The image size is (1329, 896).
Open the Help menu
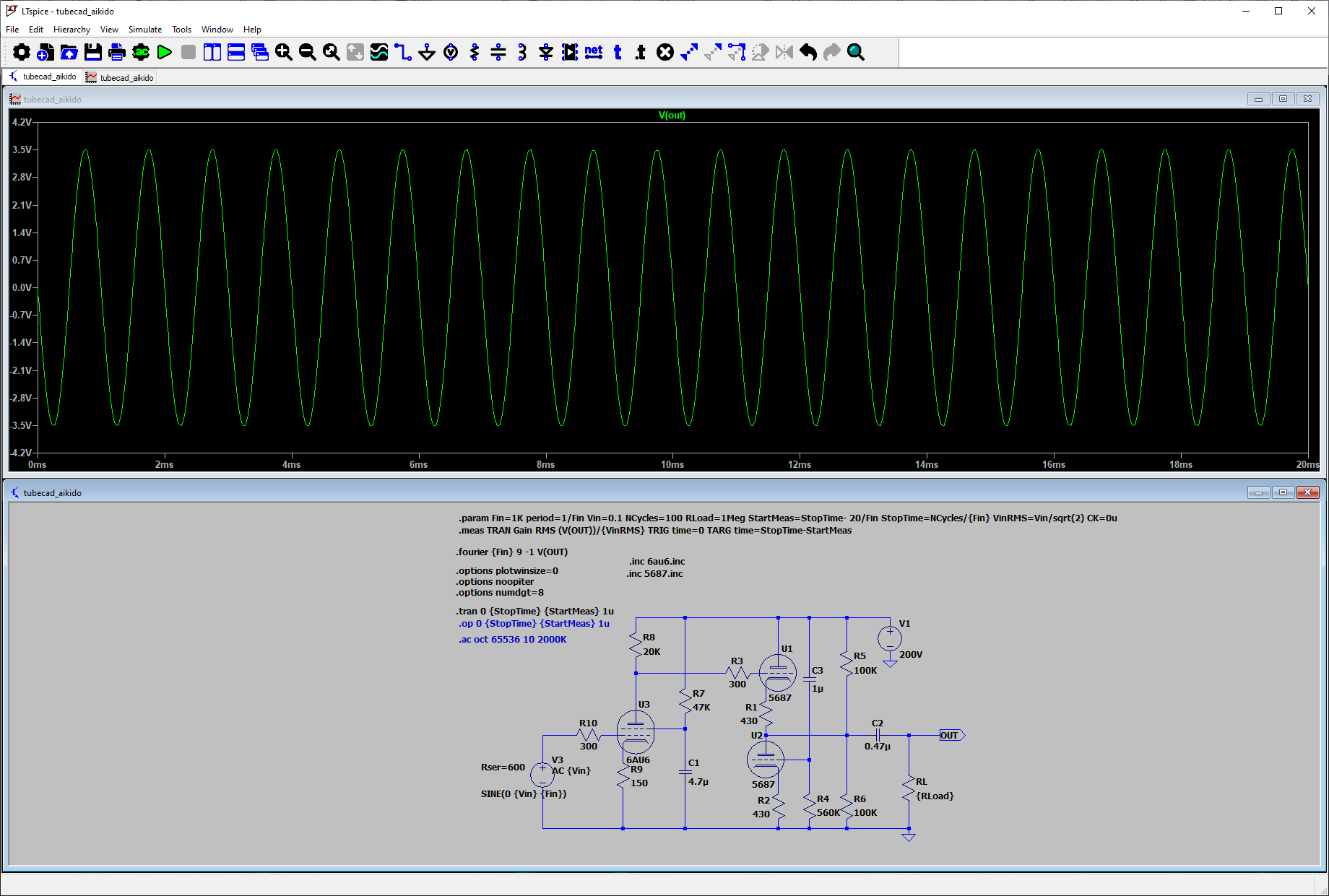(x=252, y=30)
